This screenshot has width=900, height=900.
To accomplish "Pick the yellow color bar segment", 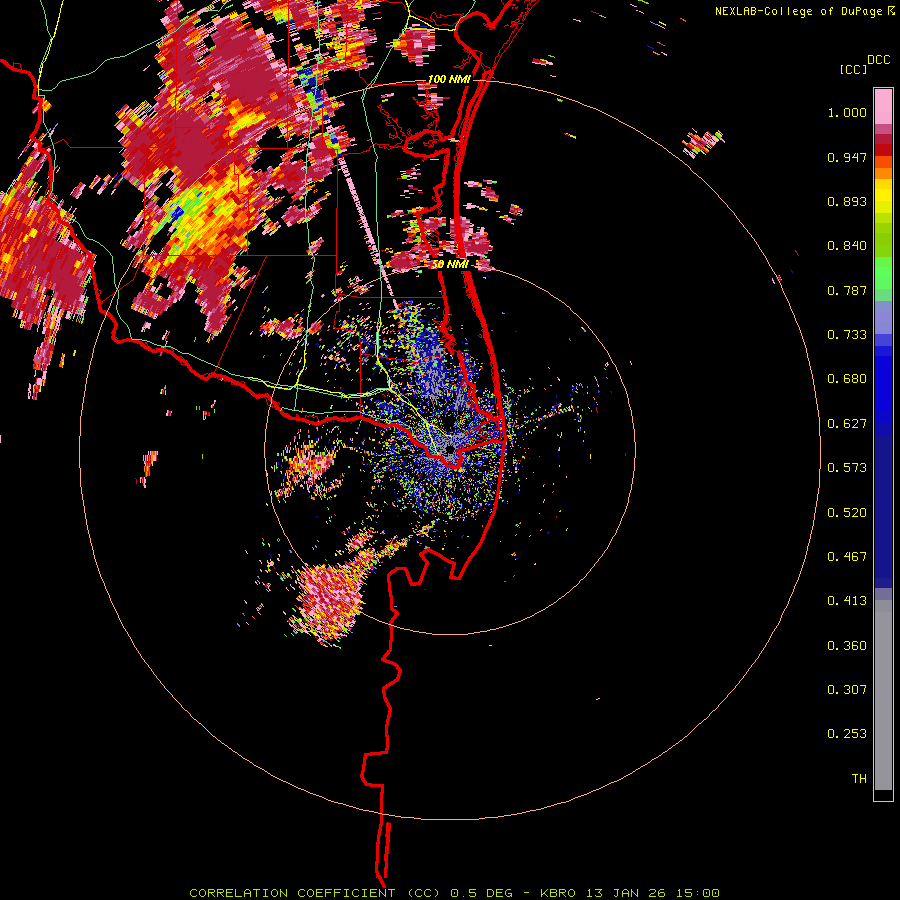I will point(883,197).
